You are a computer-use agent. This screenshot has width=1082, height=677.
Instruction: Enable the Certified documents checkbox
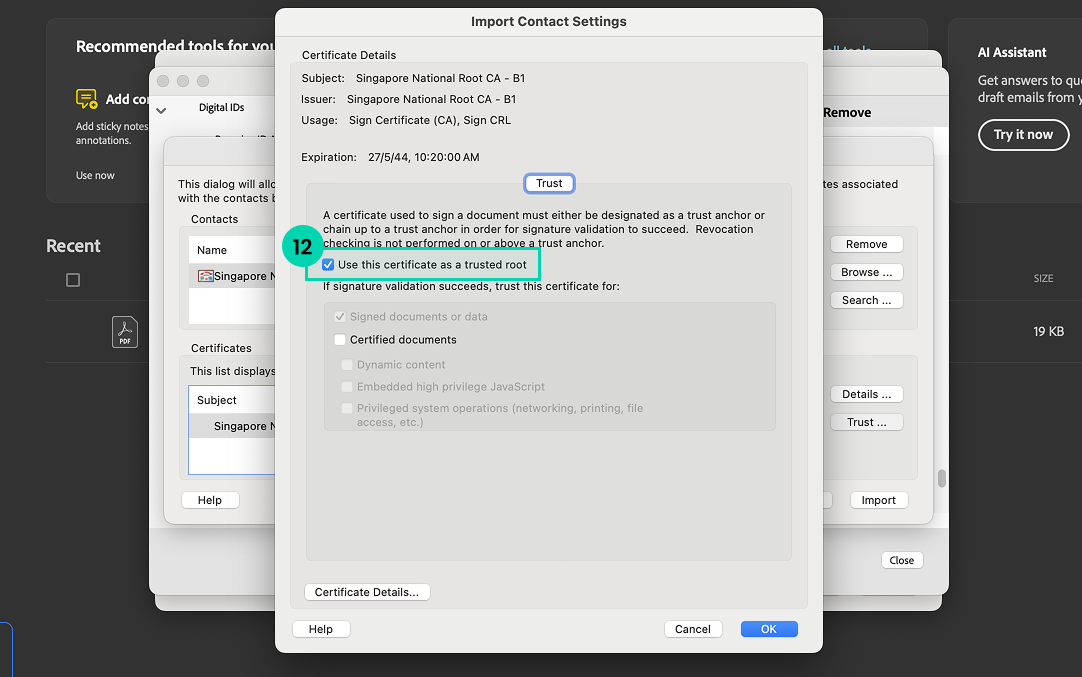pos(341,340)
